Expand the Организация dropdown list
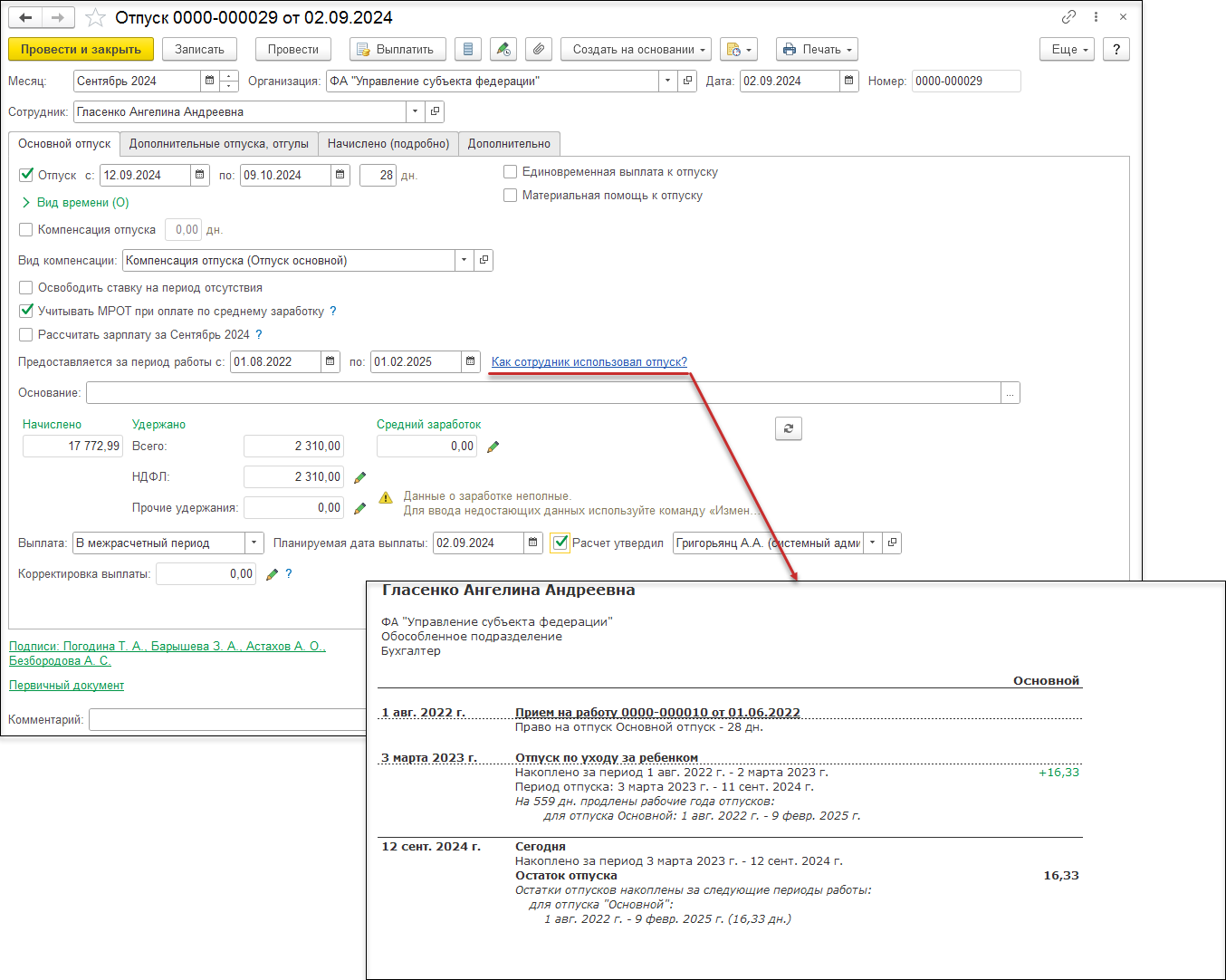The image size is (1226, 980). tap(667, 81)
